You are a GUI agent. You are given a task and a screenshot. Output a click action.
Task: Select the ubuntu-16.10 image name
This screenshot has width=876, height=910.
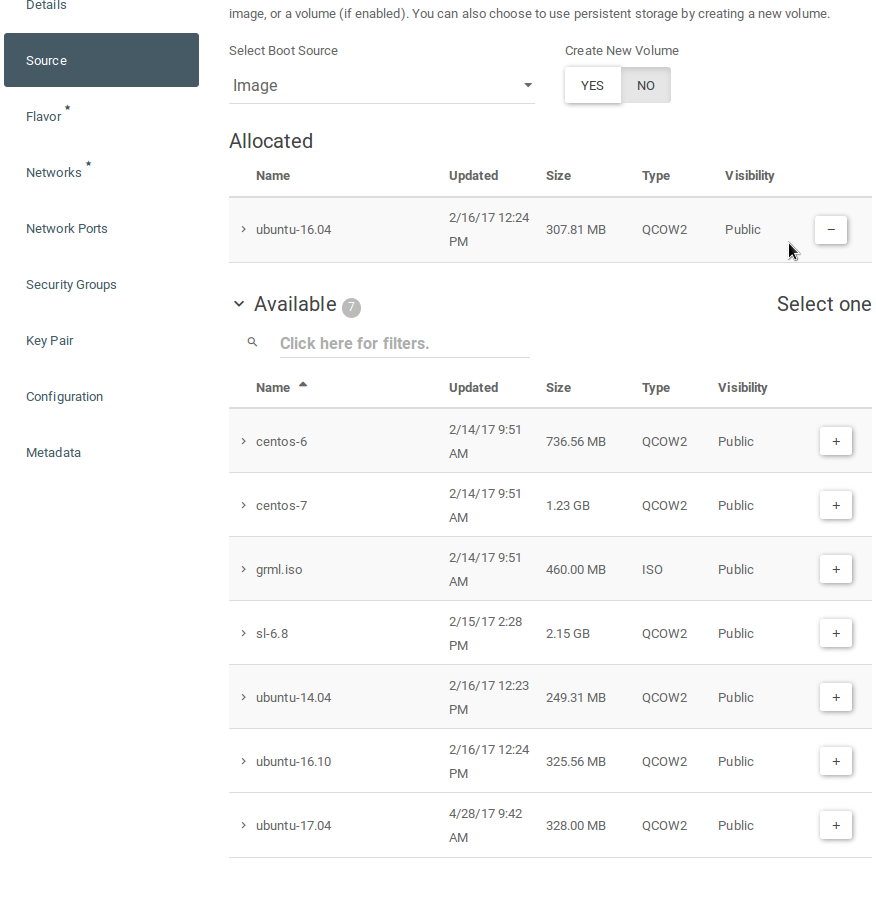click(294, 761)
